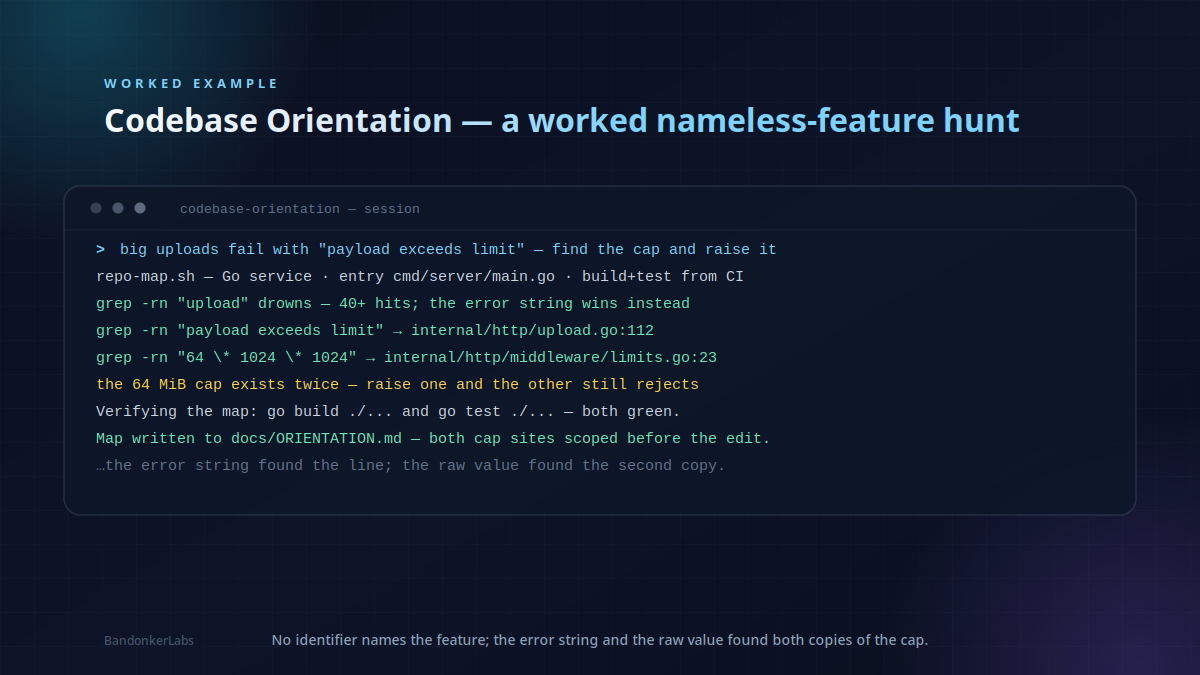This screenshot has width=1200, height=675.
Task: Click the line 'Verifying the map: go build ./...'
Action: [x=388, y=412]
